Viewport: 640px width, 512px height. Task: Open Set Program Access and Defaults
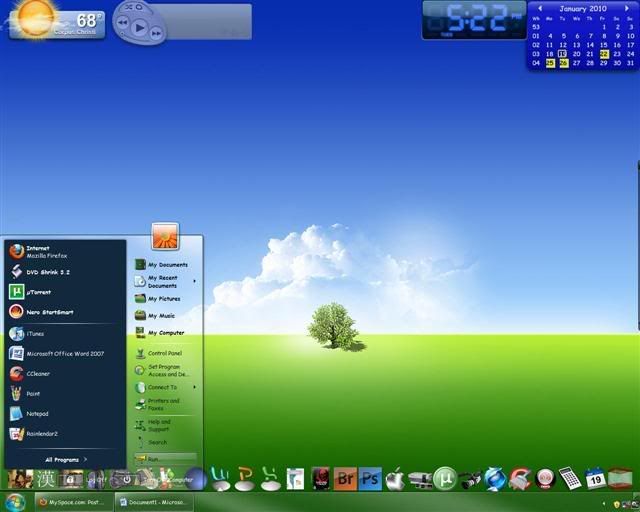coord(165,370)
